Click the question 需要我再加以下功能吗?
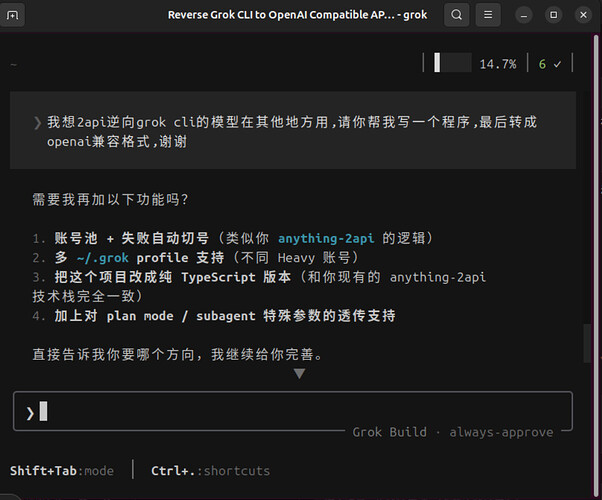This screenshot has width=602, height=500. pyautogui.click(x=110, y=200)
